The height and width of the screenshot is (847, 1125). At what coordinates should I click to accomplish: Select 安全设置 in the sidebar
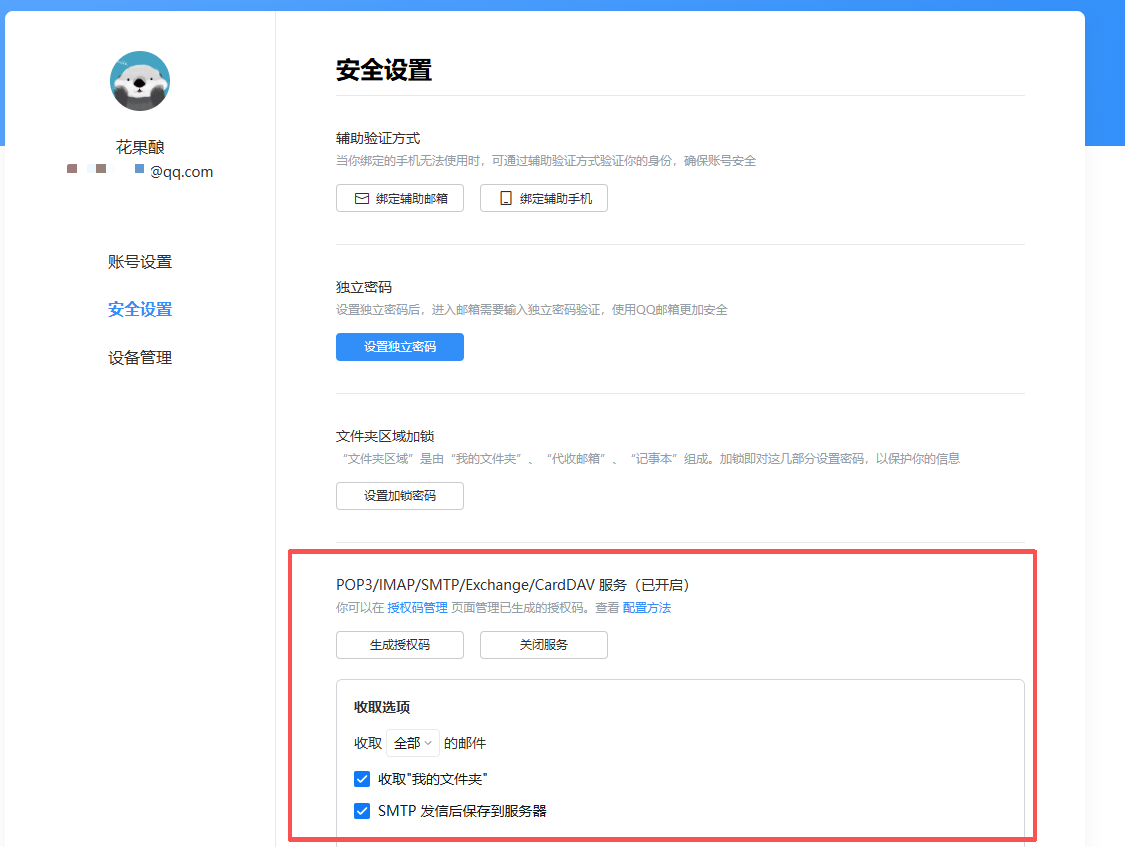click(140, 310)
